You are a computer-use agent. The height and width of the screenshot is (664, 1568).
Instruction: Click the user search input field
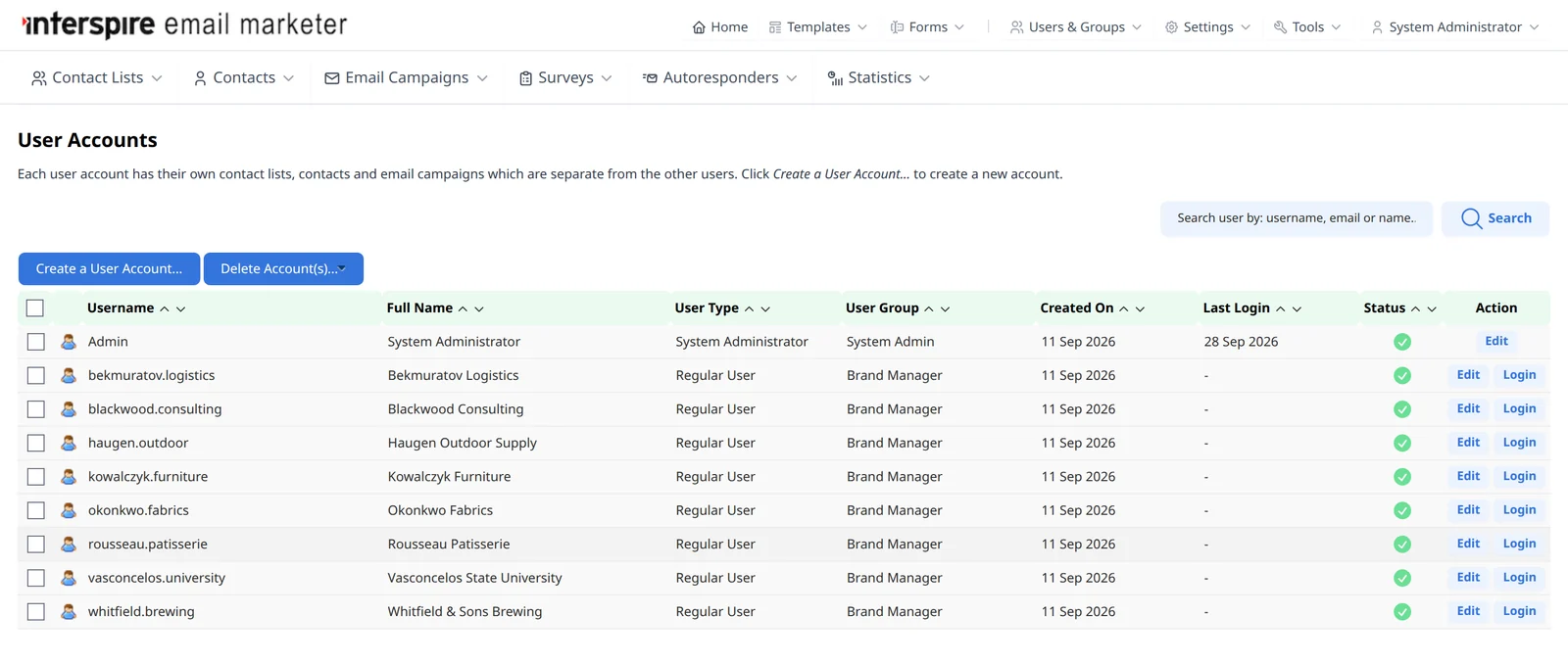[x=1297, y=218]
